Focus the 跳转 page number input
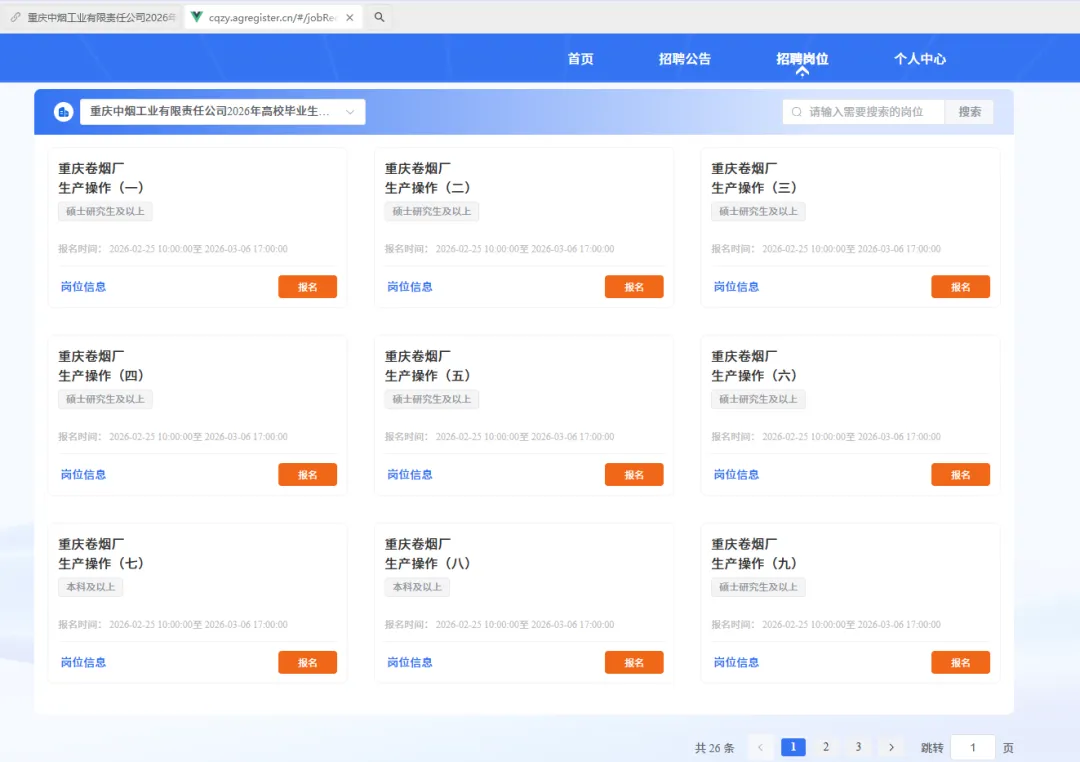Screen dimensions: 1080x762 973,748
